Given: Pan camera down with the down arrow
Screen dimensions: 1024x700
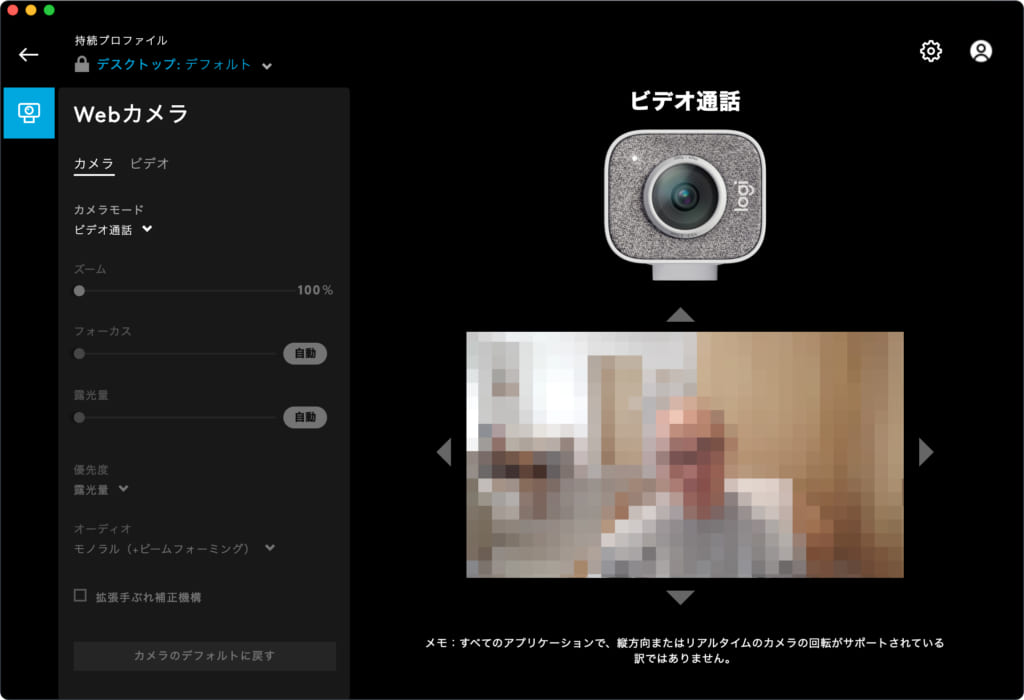Looking at the screenshot, I should point(680,597).
